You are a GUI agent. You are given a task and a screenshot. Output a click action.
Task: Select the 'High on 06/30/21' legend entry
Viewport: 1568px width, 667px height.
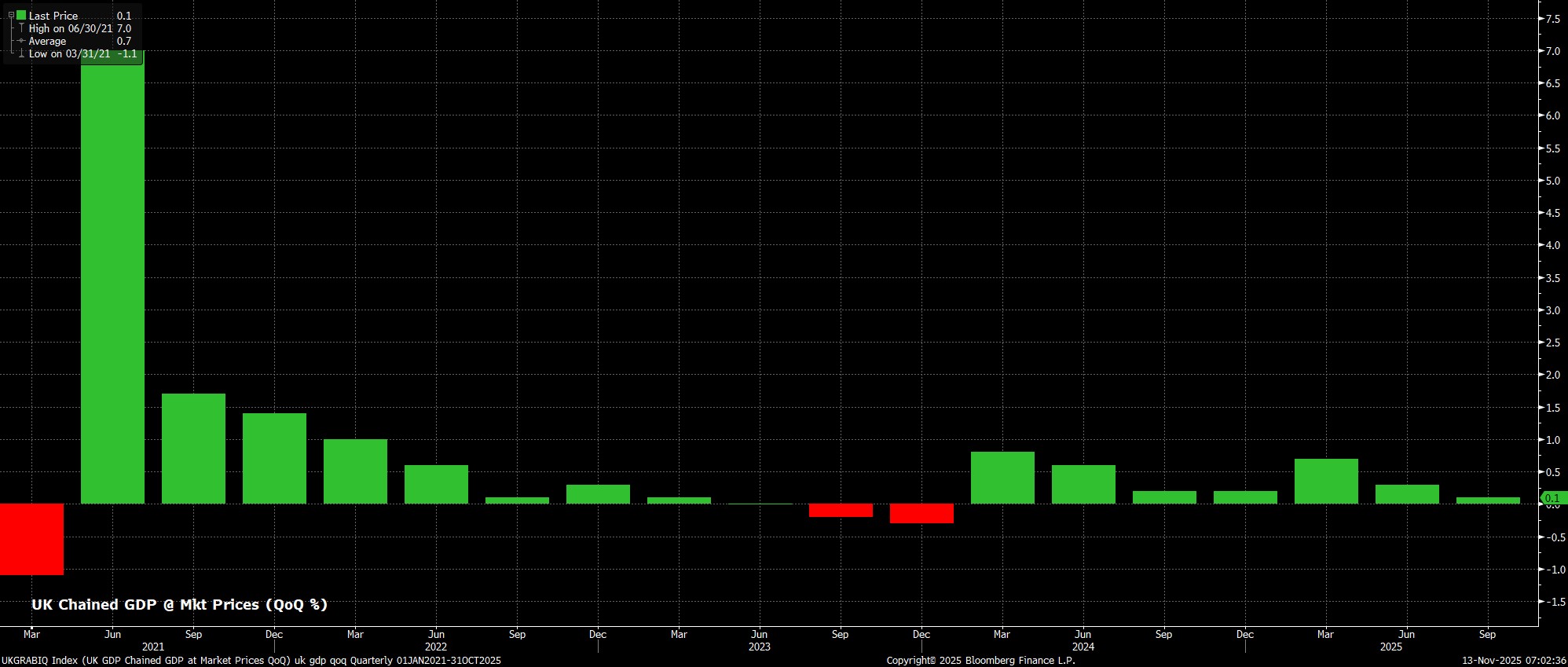(71, 28)
